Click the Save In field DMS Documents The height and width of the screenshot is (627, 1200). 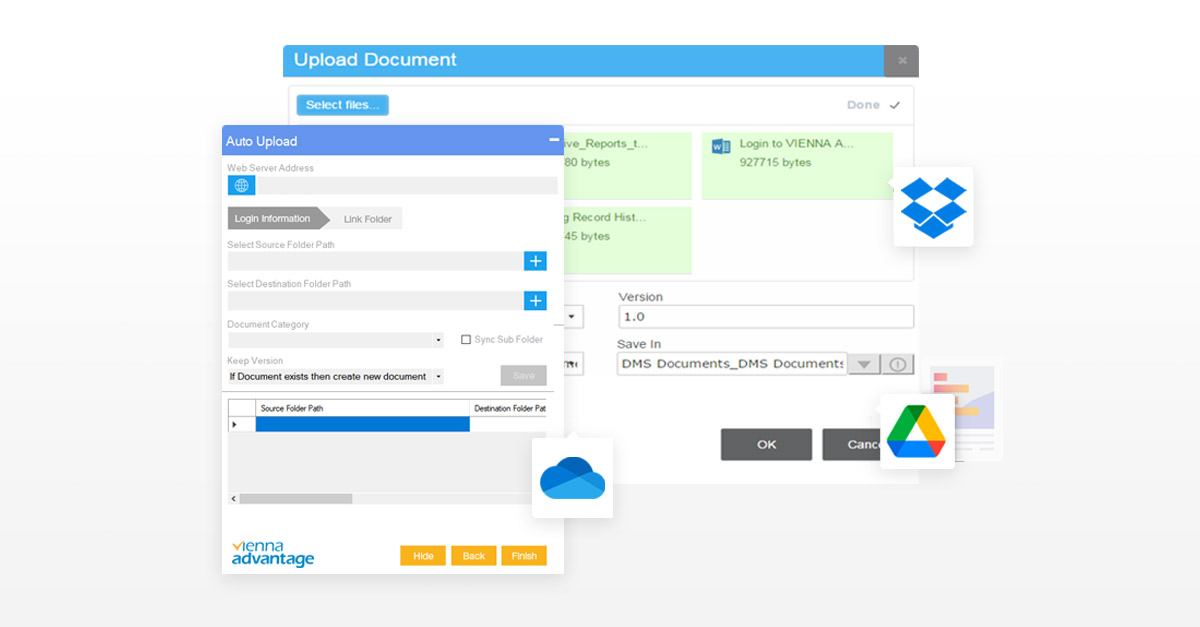point(732,364)
